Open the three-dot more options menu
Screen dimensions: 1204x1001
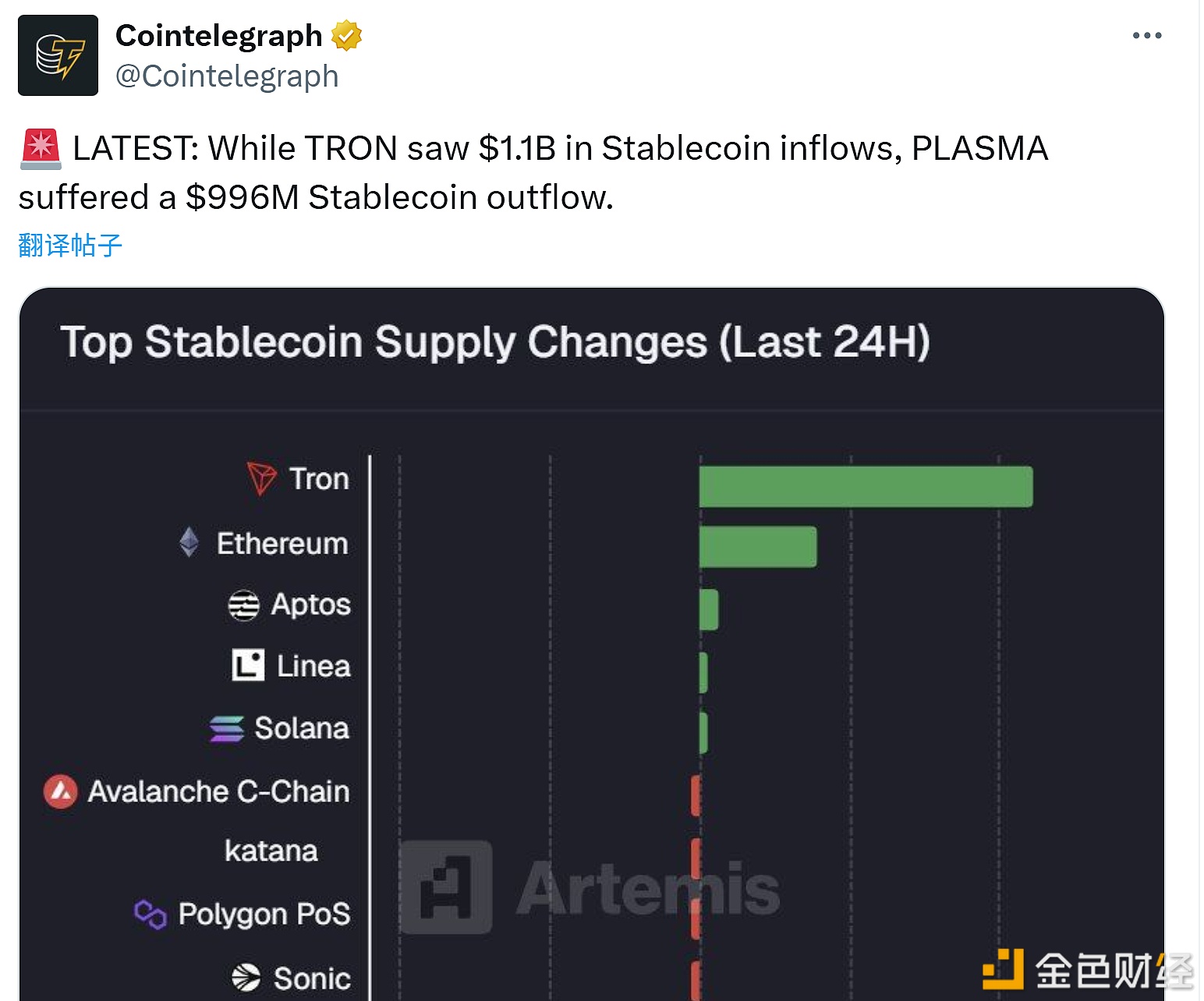click(x=1146, y=36)
